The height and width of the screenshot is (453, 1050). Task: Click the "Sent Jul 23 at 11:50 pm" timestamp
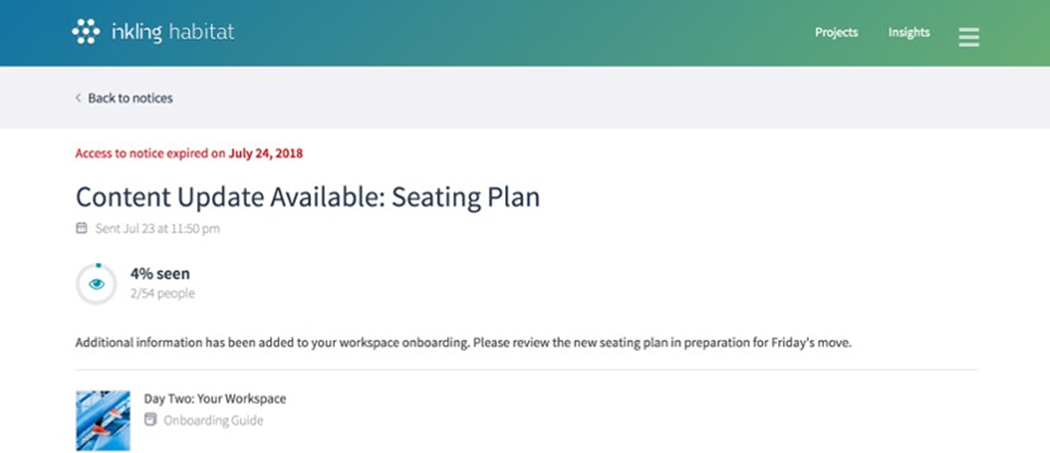(x=157, y=228)
